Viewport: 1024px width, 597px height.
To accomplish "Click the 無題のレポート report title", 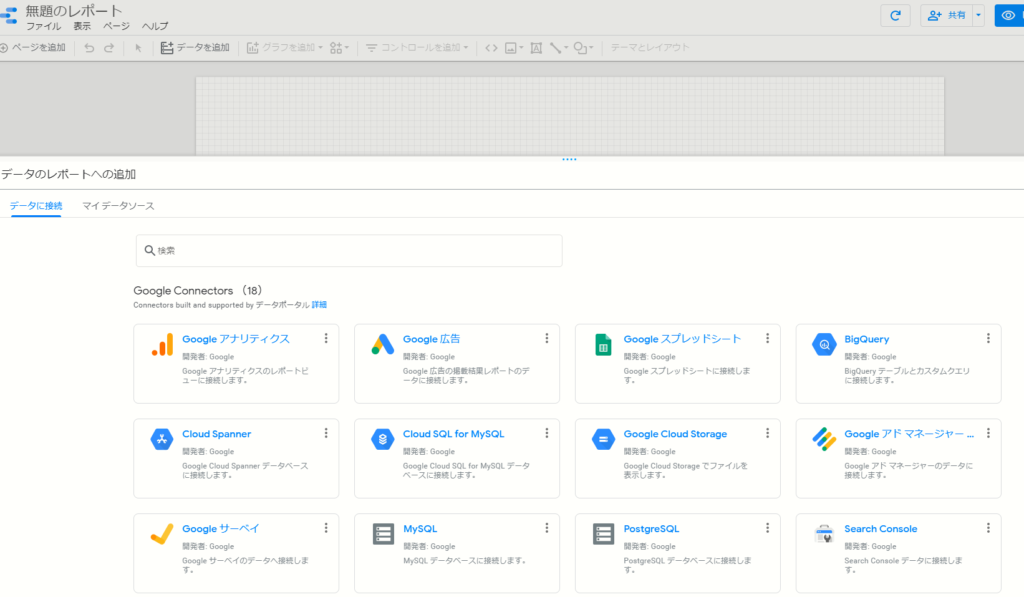I will [74, 10].
